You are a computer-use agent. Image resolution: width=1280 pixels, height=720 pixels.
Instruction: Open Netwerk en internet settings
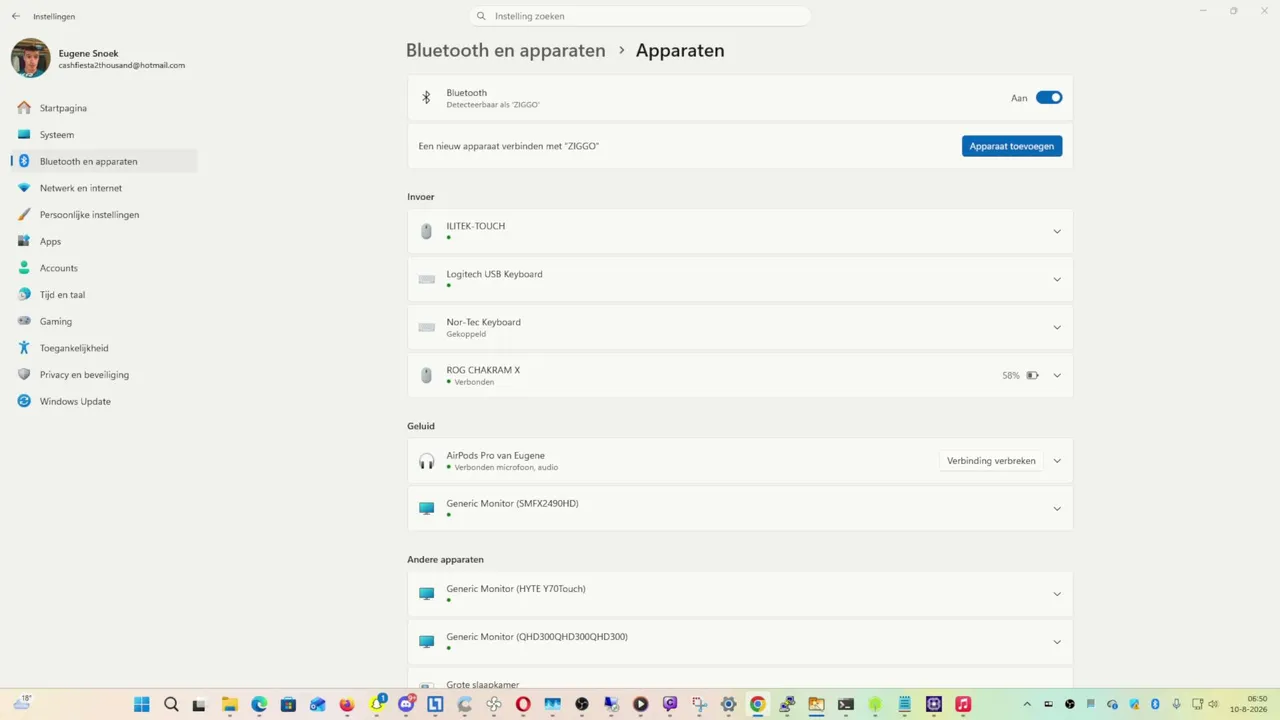click(104, 188)
